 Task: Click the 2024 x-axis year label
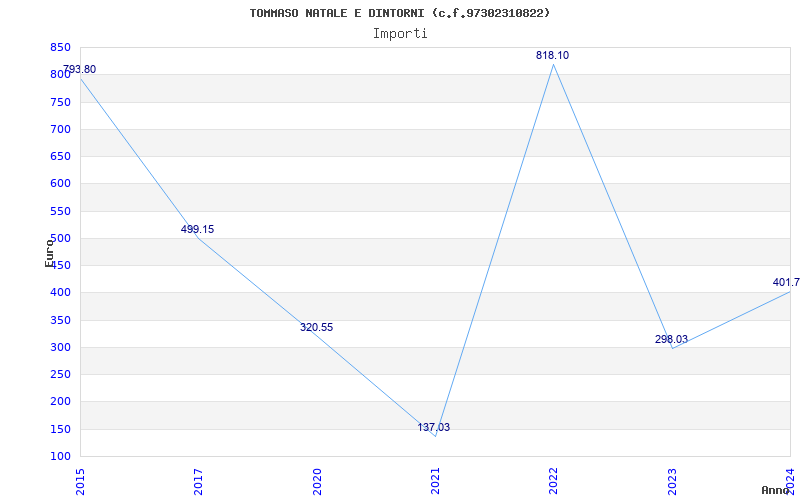pyautogui.click(x=790, y=481)
